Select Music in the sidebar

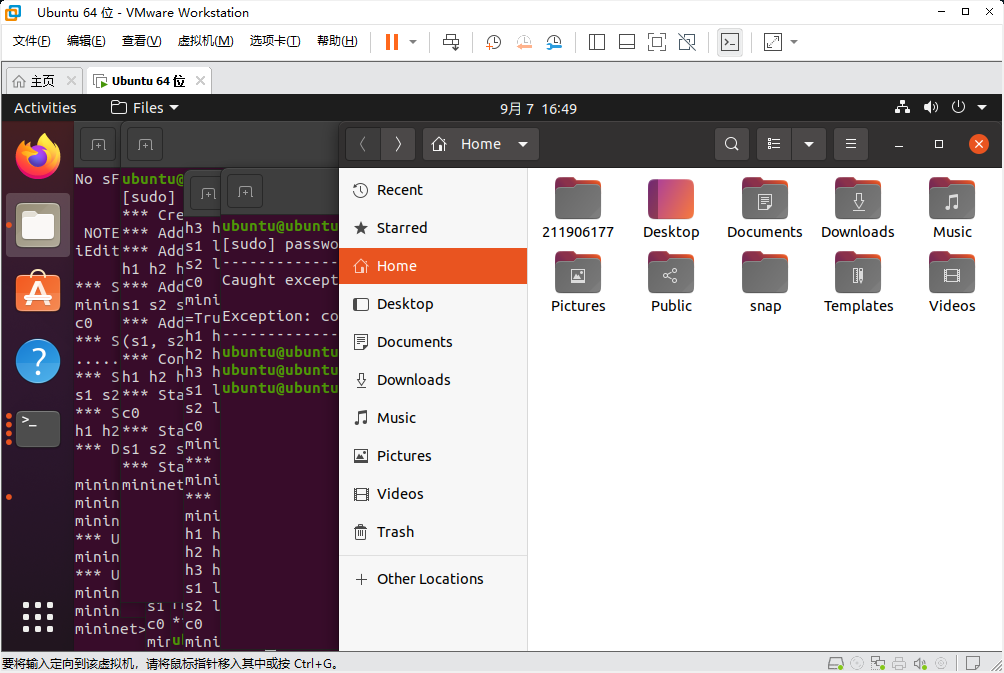pos(433,418)
